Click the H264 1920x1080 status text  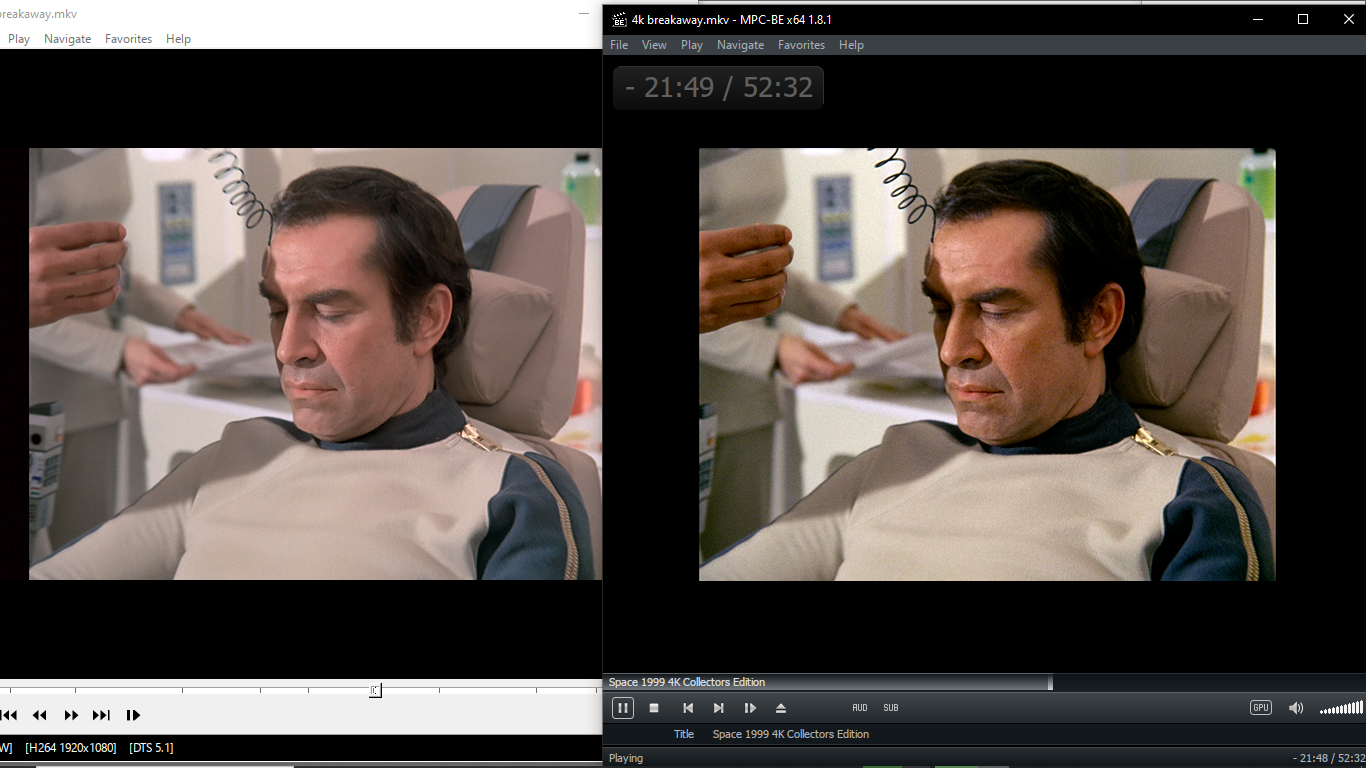pyautogui.click(x=71, y=748)
